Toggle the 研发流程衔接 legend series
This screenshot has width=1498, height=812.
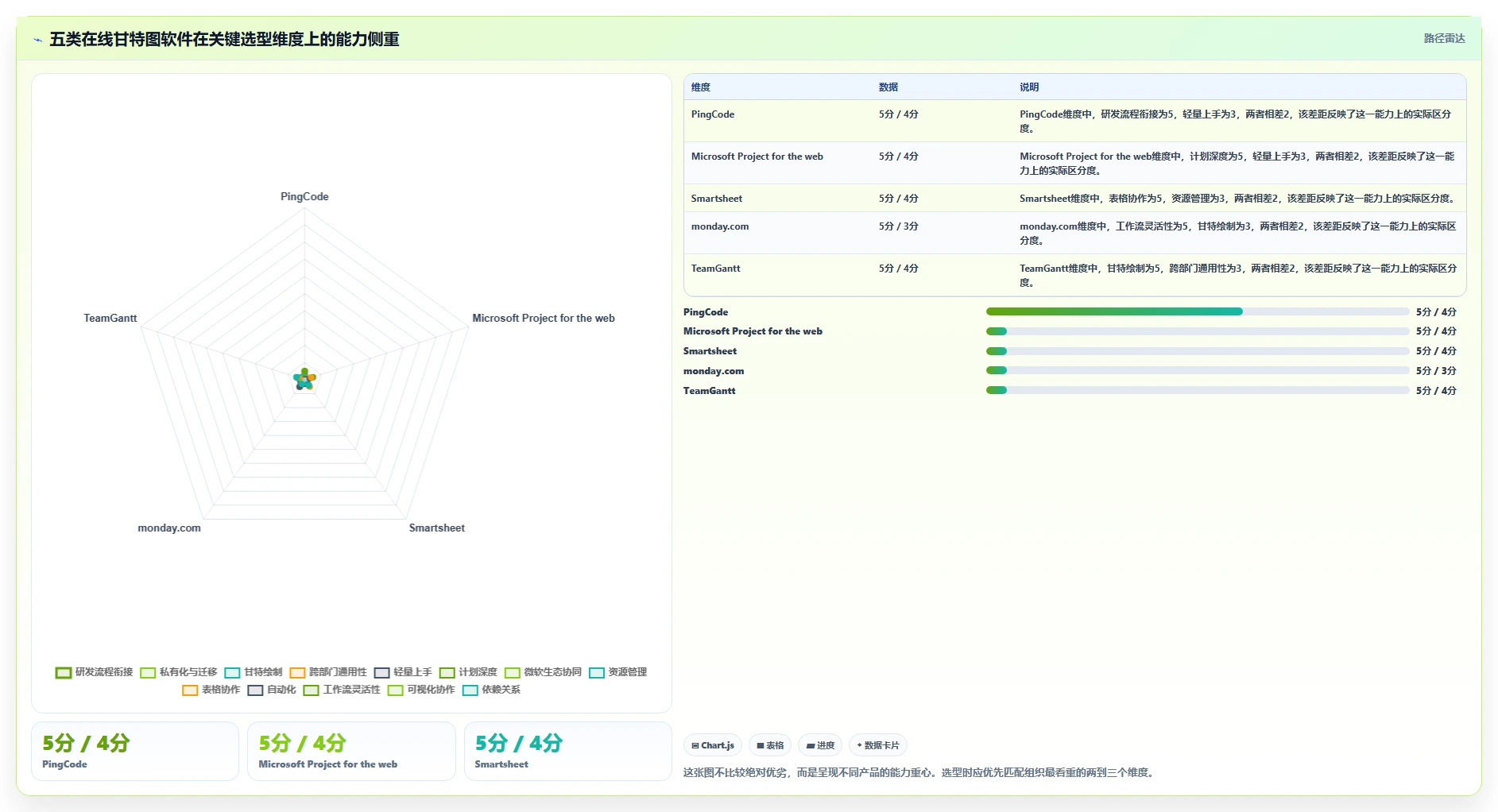tap(95, 672)
